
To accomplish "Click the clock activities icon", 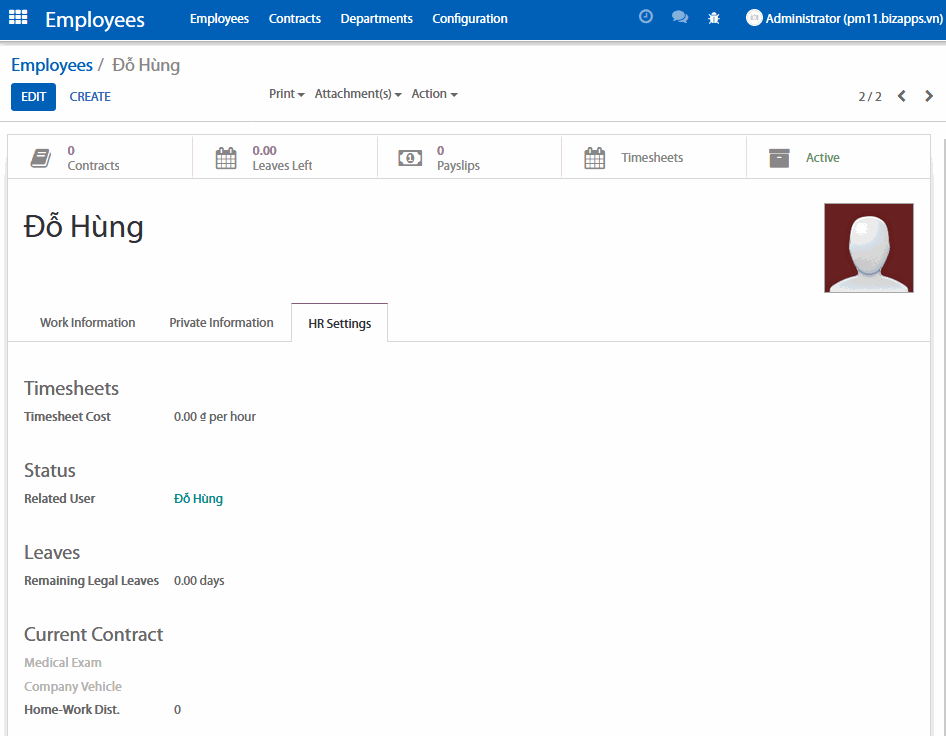I will tap(646, 18).
